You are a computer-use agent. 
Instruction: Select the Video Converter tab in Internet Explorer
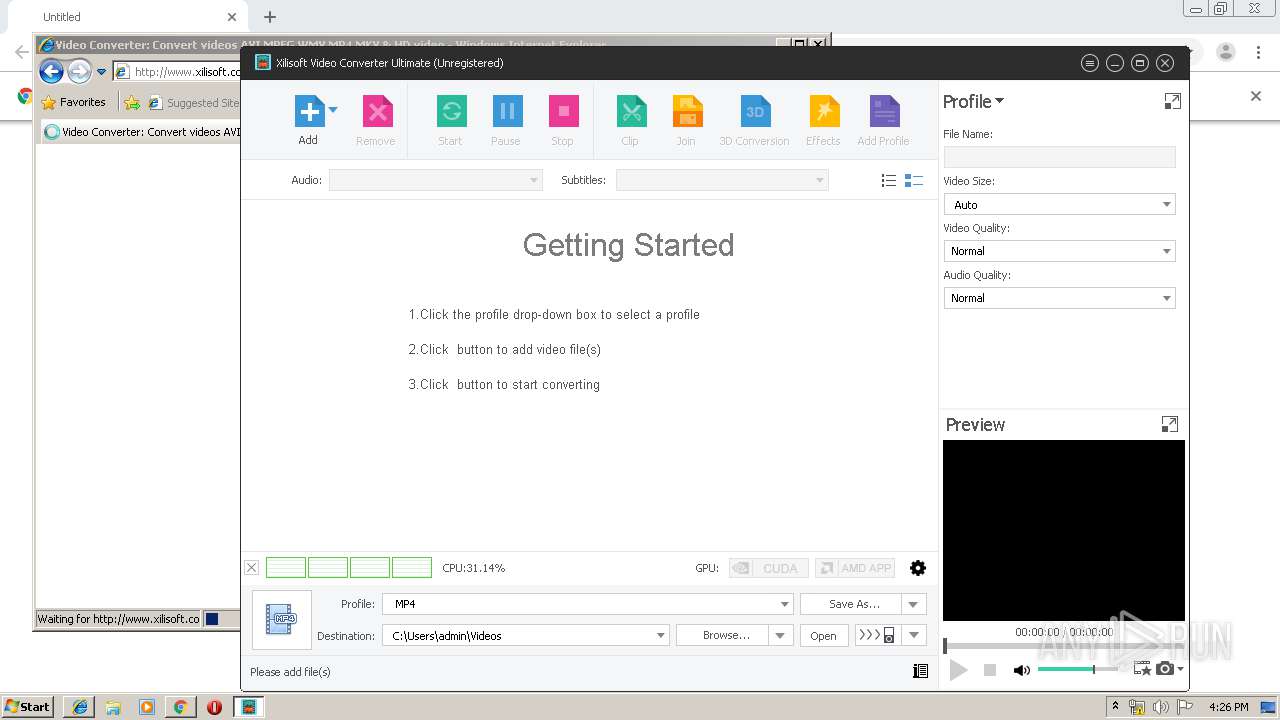[x=141, y=131]
